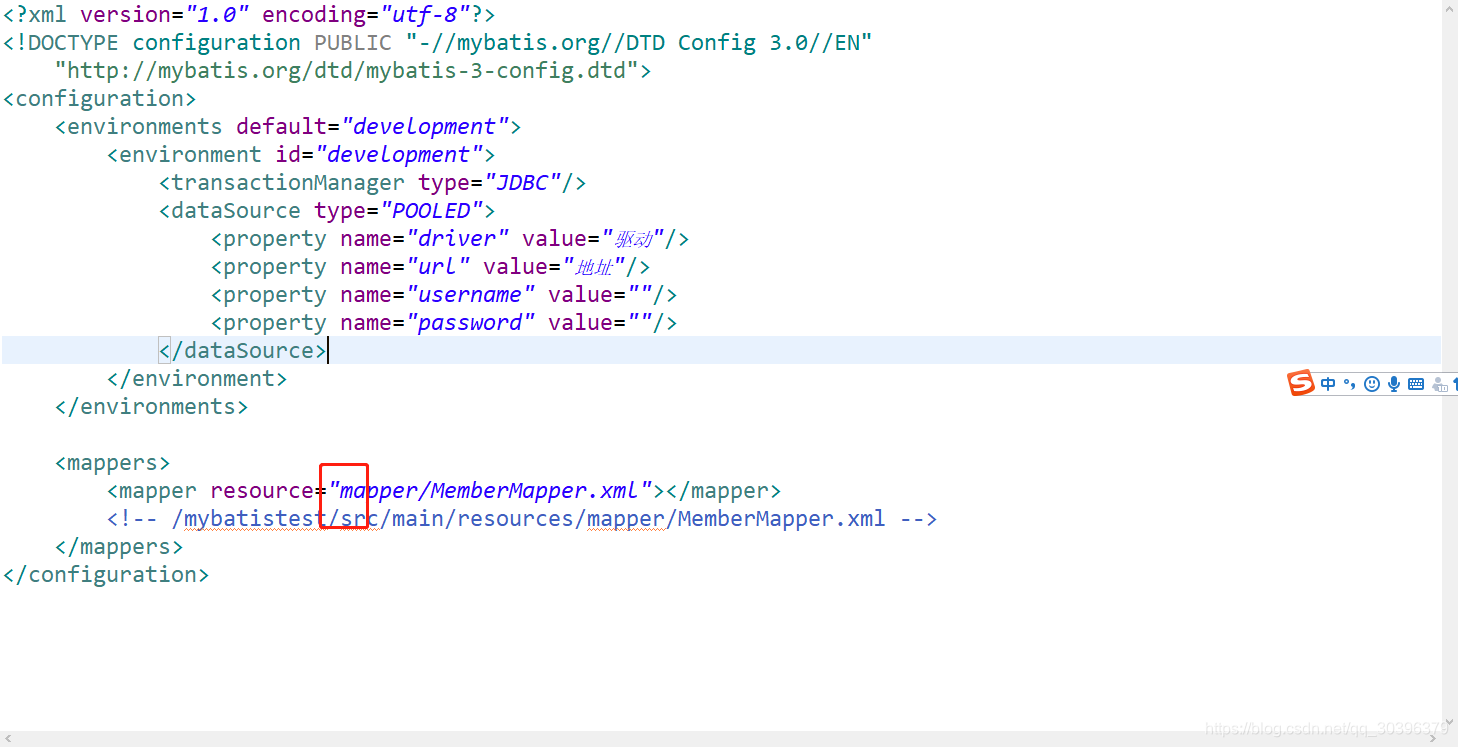Click the mapper resource MemberMapper.xml attribute value
Screen dimensions: 1458x747
(x=490, y=491)
